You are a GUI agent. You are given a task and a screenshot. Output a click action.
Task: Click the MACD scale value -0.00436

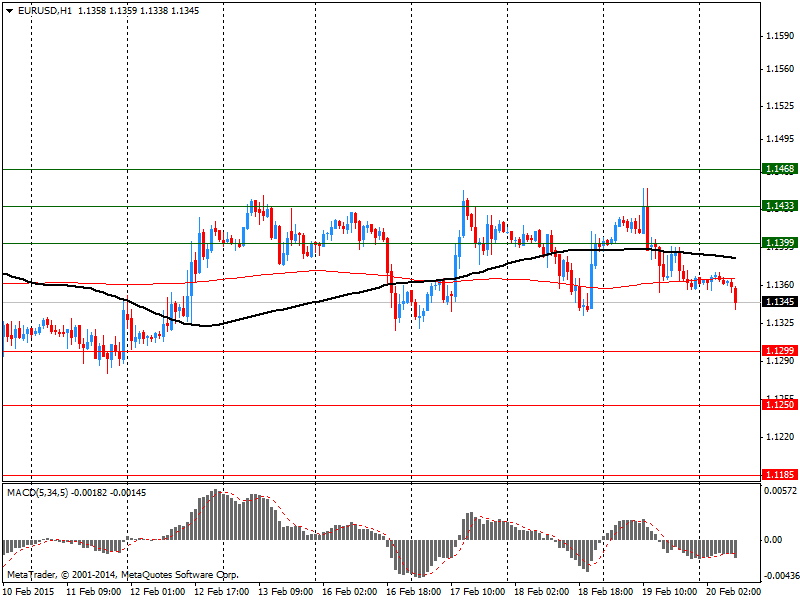780,576
